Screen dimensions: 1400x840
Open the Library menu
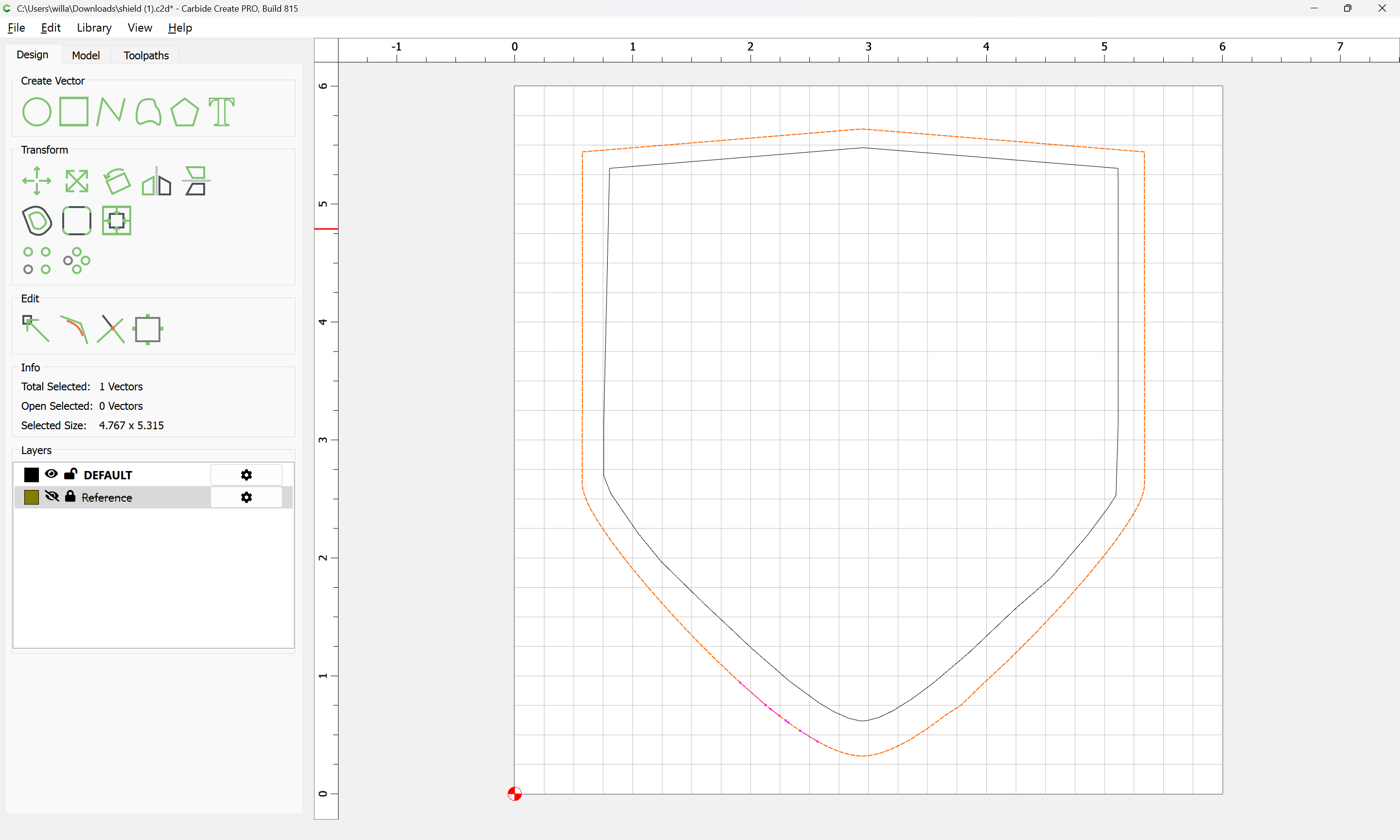(94, 28)
